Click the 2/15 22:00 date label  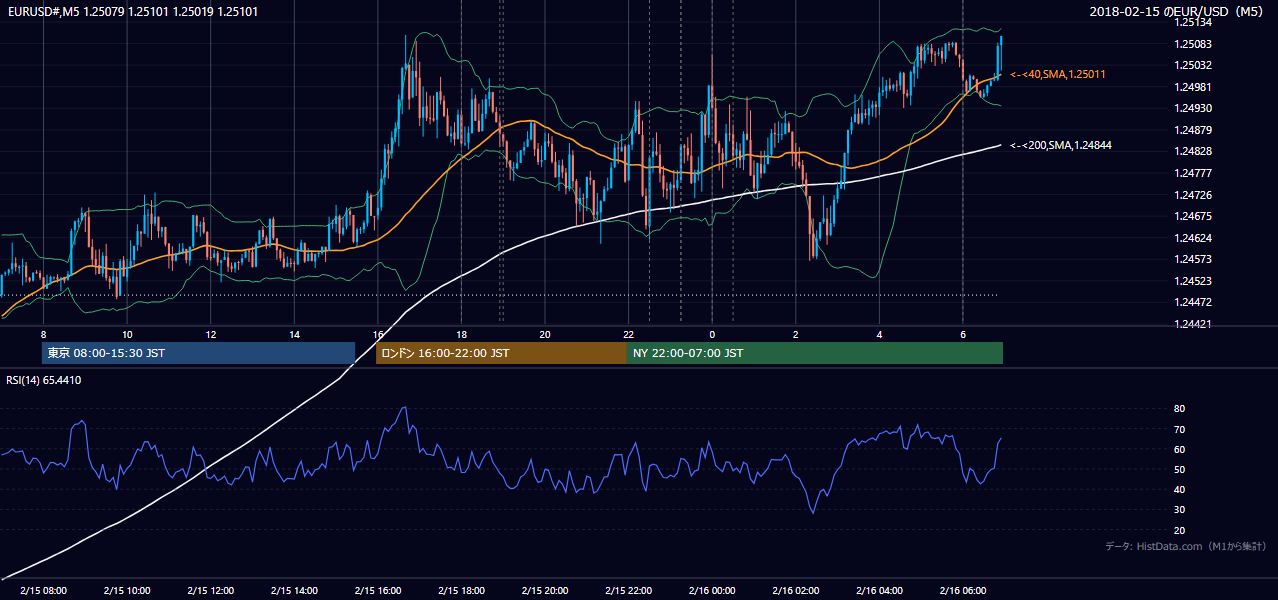[628, 591]
